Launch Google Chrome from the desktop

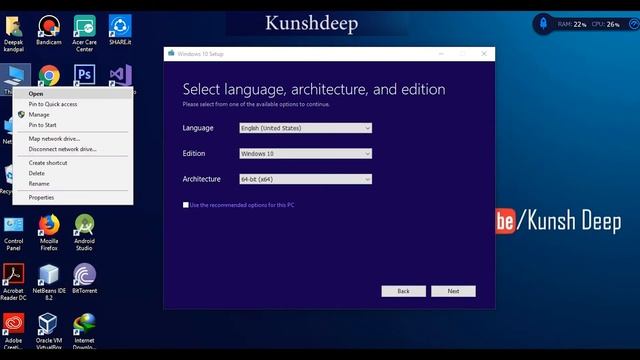(49, 75)
